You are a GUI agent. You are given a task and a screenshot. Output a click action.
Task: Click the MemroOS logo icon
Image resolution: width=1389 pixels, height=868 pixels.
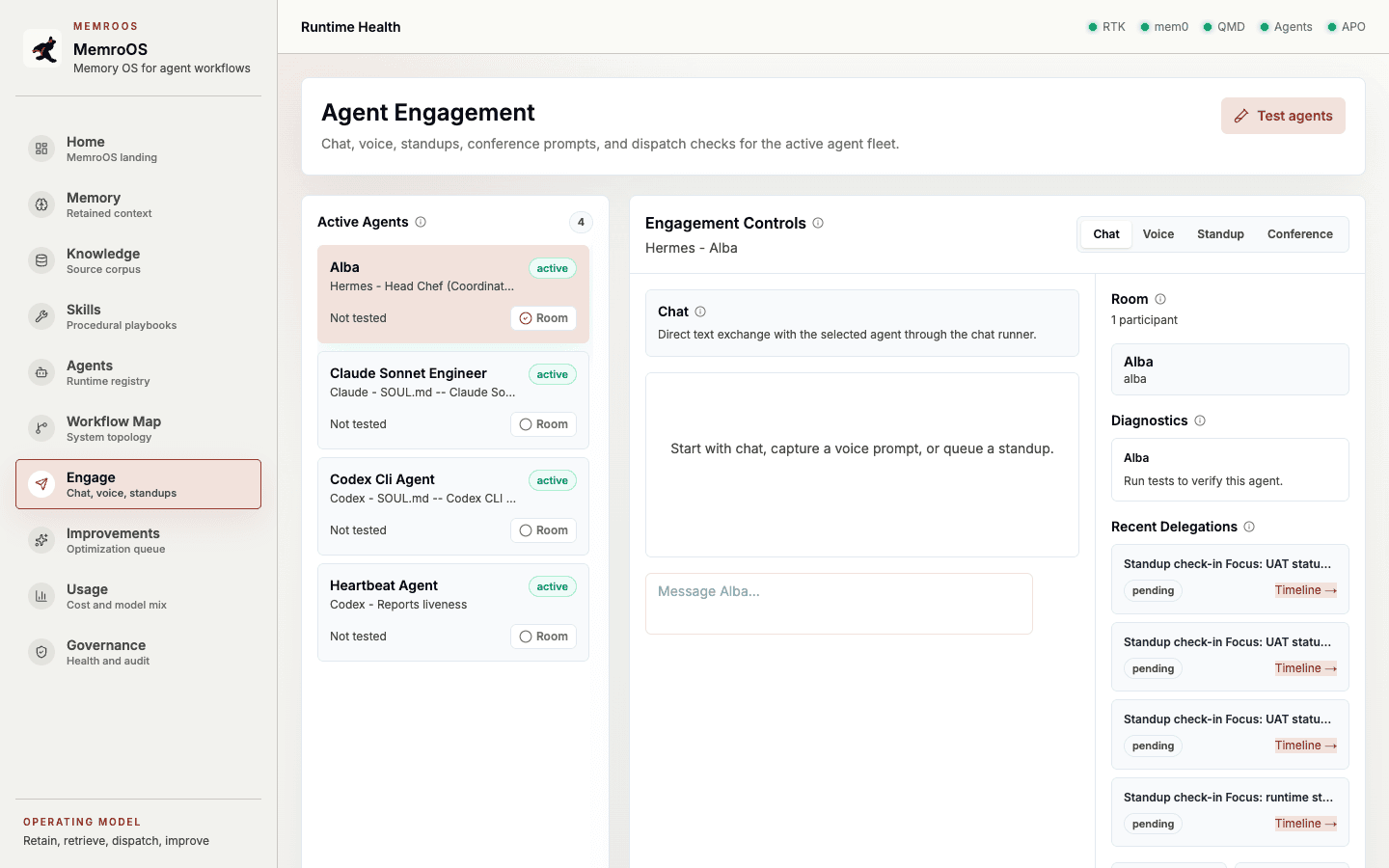click(42, 48)
